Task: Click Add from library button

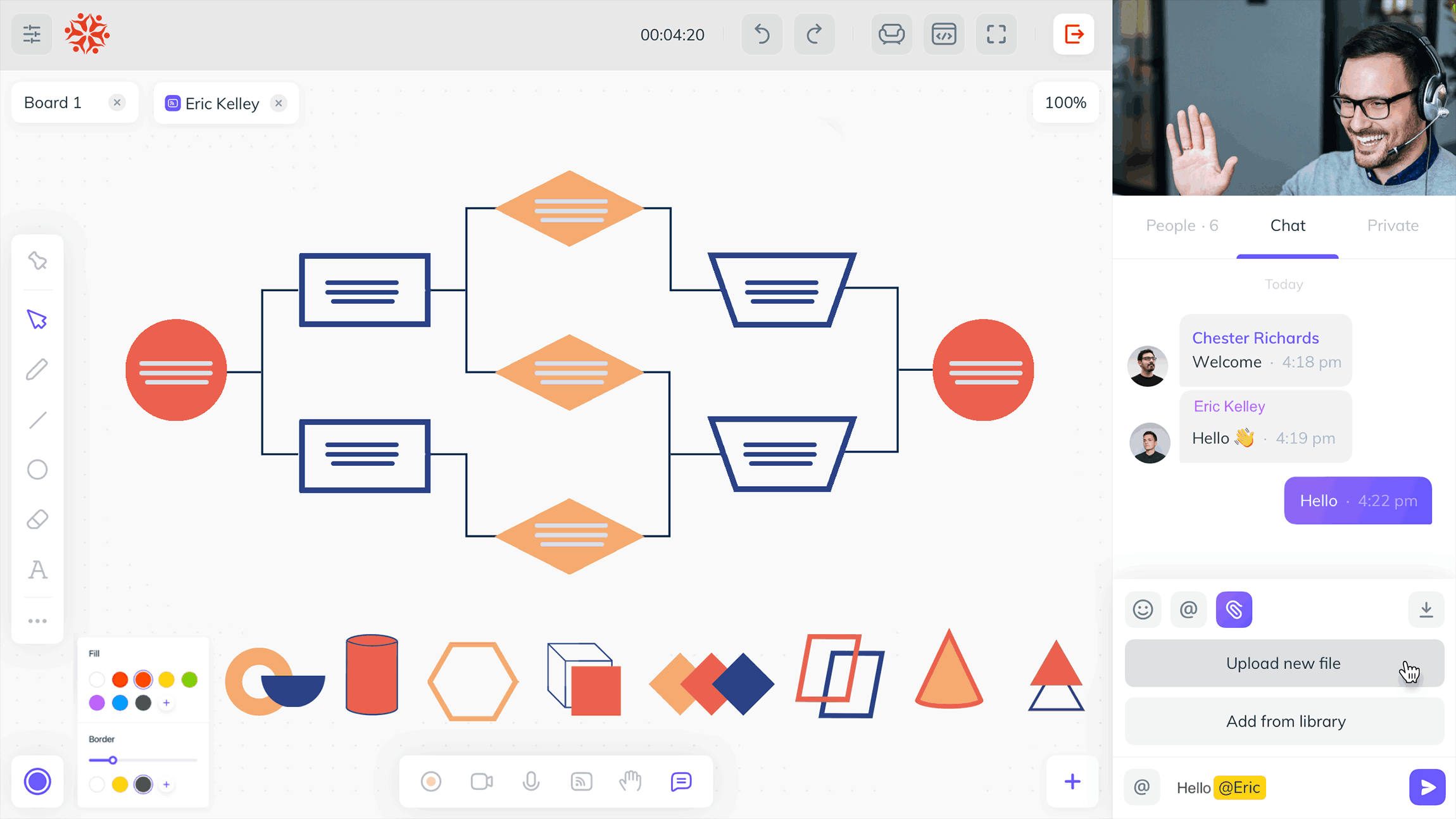Action: coord(1284,721)
